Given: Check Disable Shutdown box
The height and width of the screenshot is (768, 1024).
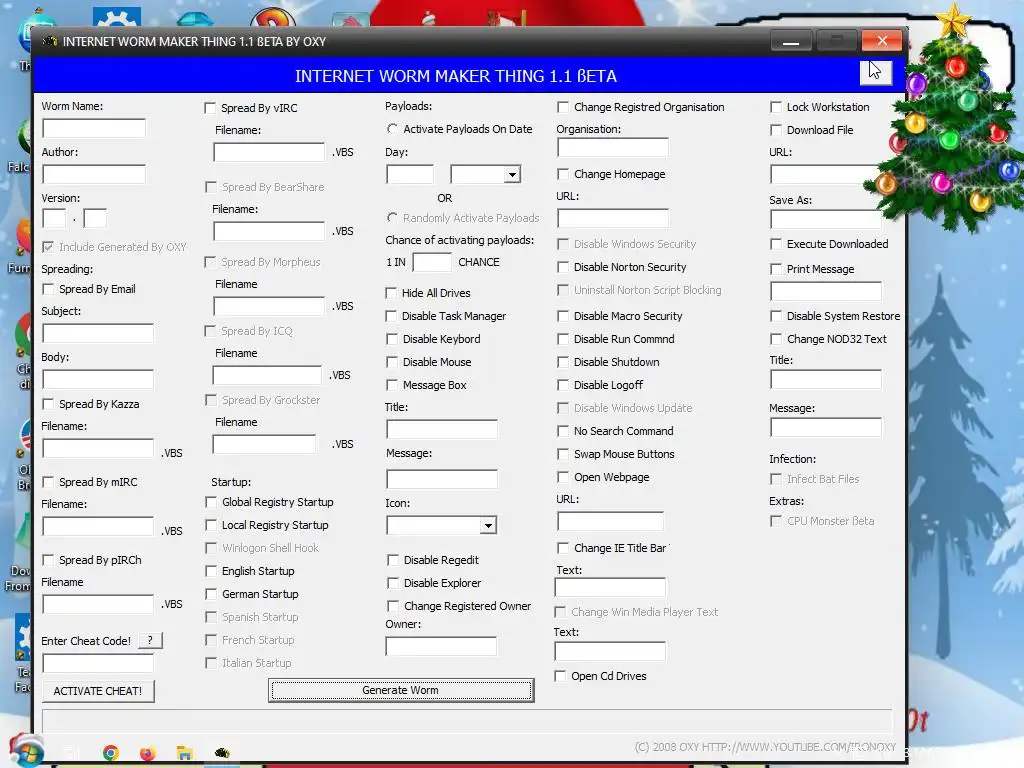Looking at the screenshot, I should pyautogui.click(x=562, y=362).
